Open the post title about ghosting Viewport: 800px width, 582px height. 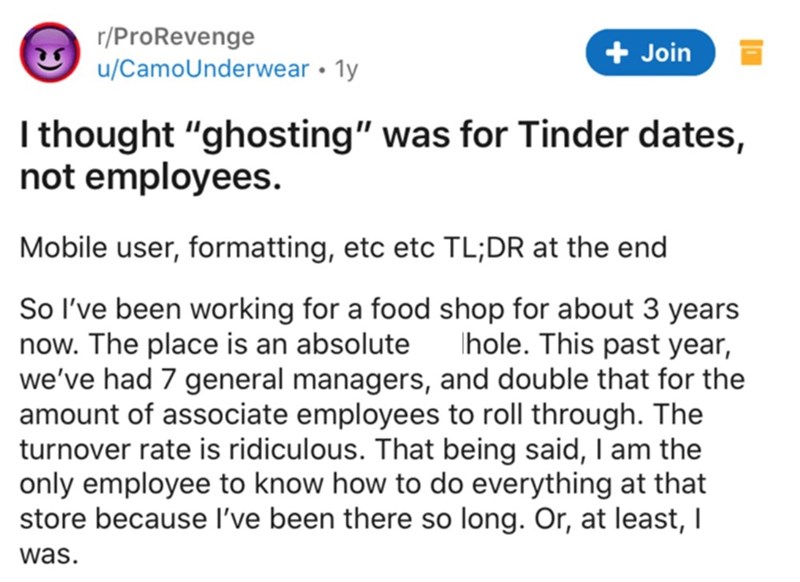pos(380,138)
